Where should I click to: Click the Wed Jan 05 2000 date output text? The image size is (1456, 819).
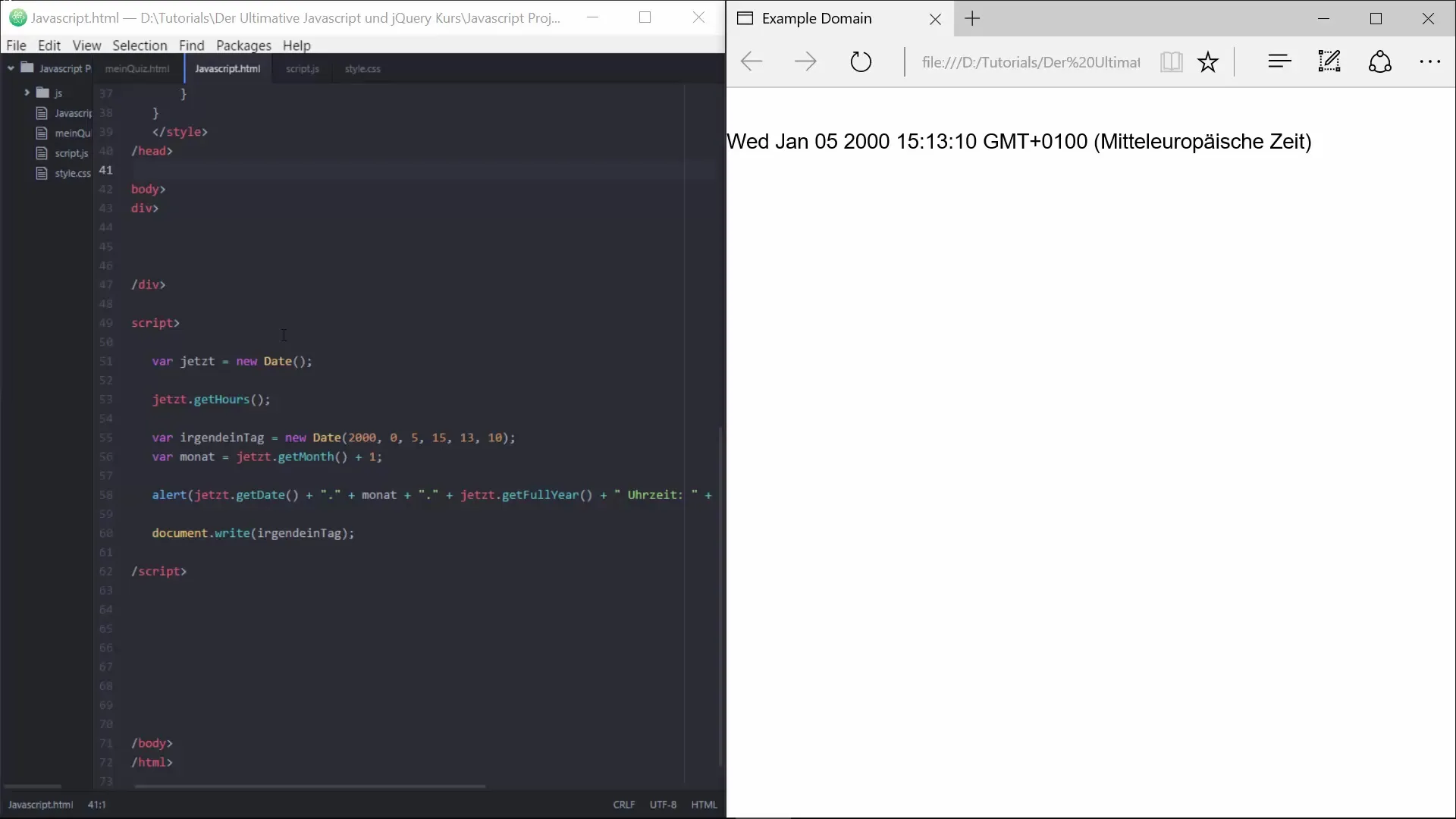[x=1019, y=142]
